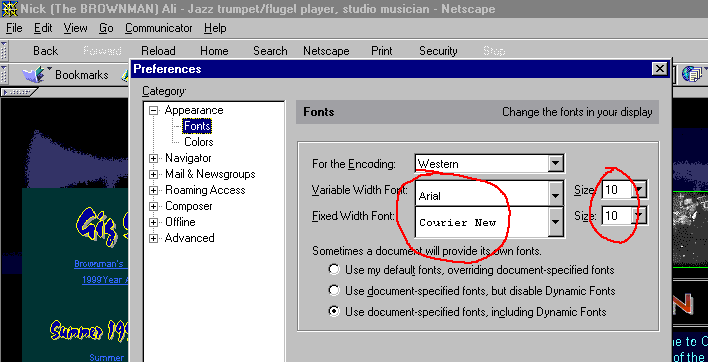
Task: Click the Back toolbar button
Action: point(45,51)
